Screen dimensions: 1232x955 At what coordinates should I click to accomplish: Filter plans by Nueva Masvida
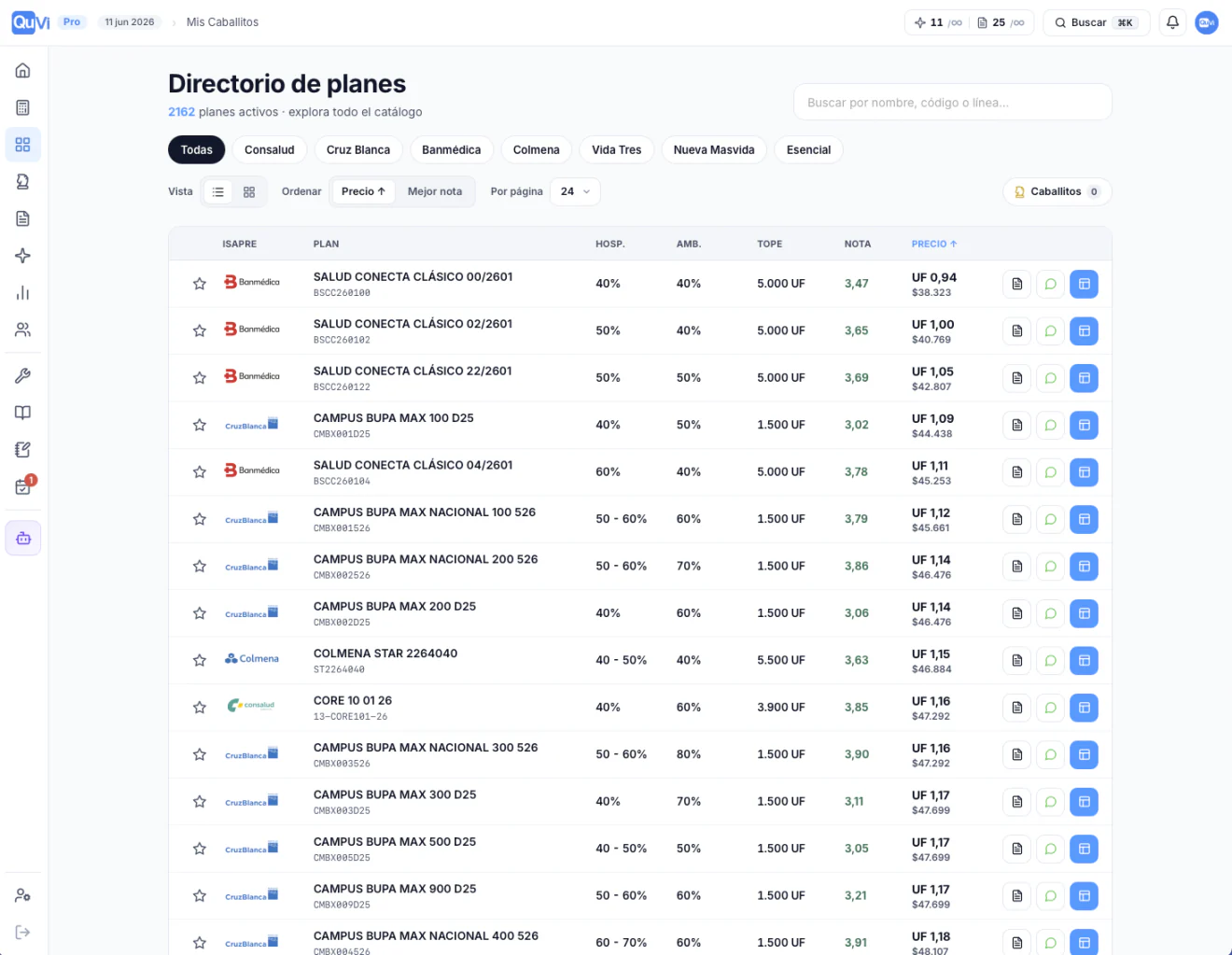[714, 149]
